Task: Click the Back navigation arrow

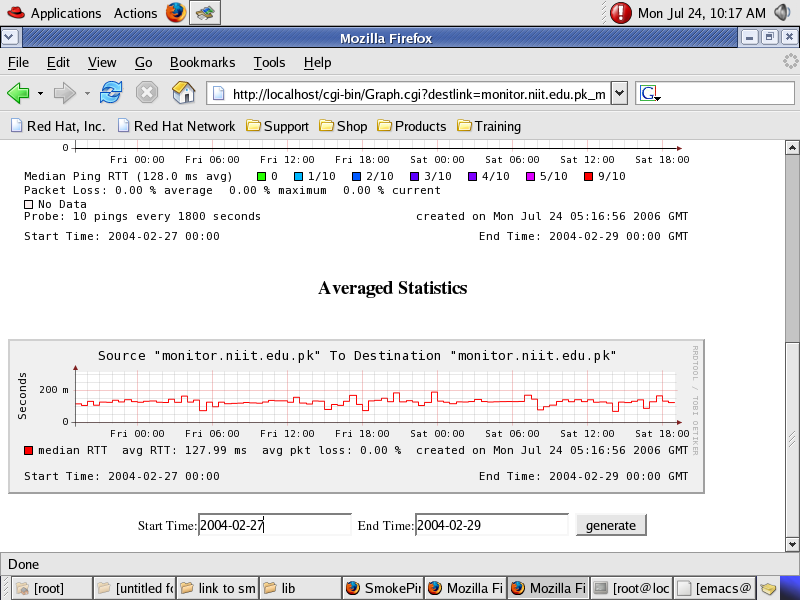Action: [x=18, y=93]
